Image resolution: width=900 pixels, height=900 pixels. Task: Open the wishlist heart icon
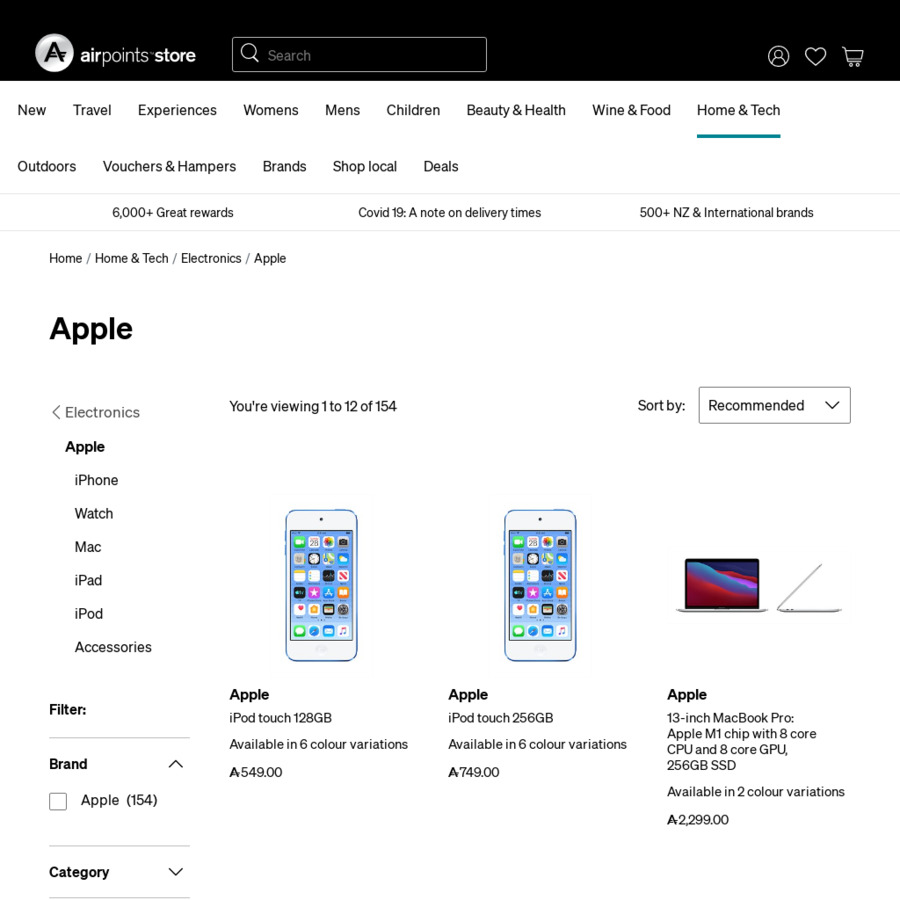coord(815,56)
